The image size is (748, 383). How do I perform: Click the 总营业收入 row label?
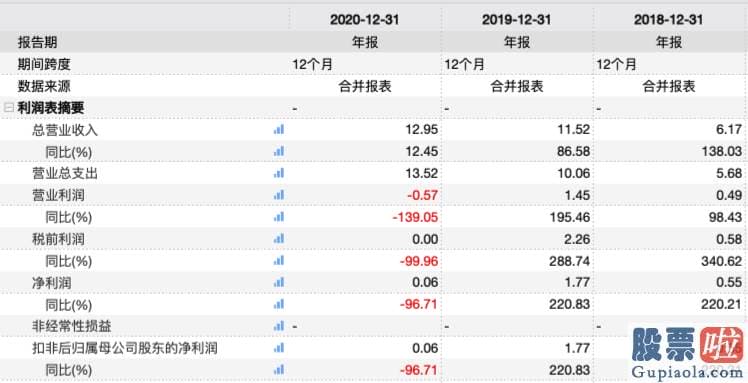point(65,130)
